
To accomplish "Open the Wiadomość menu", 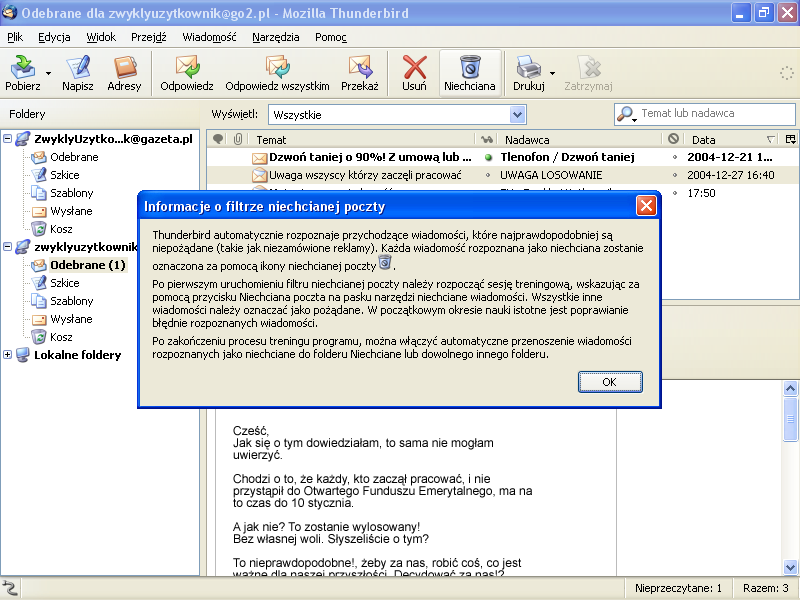I will [209, 37].
